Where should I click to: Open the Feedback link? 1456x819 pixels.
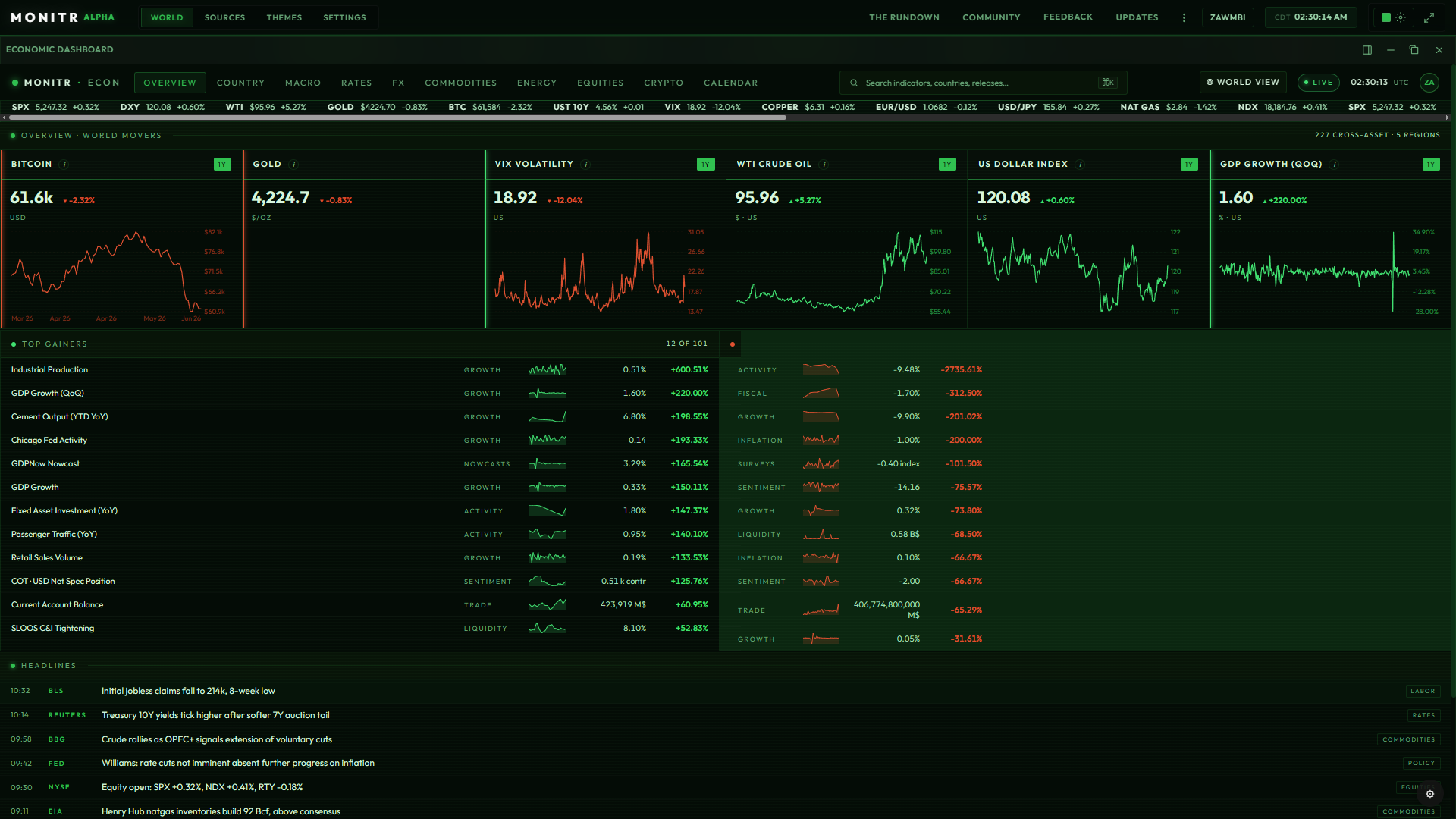1068,17
